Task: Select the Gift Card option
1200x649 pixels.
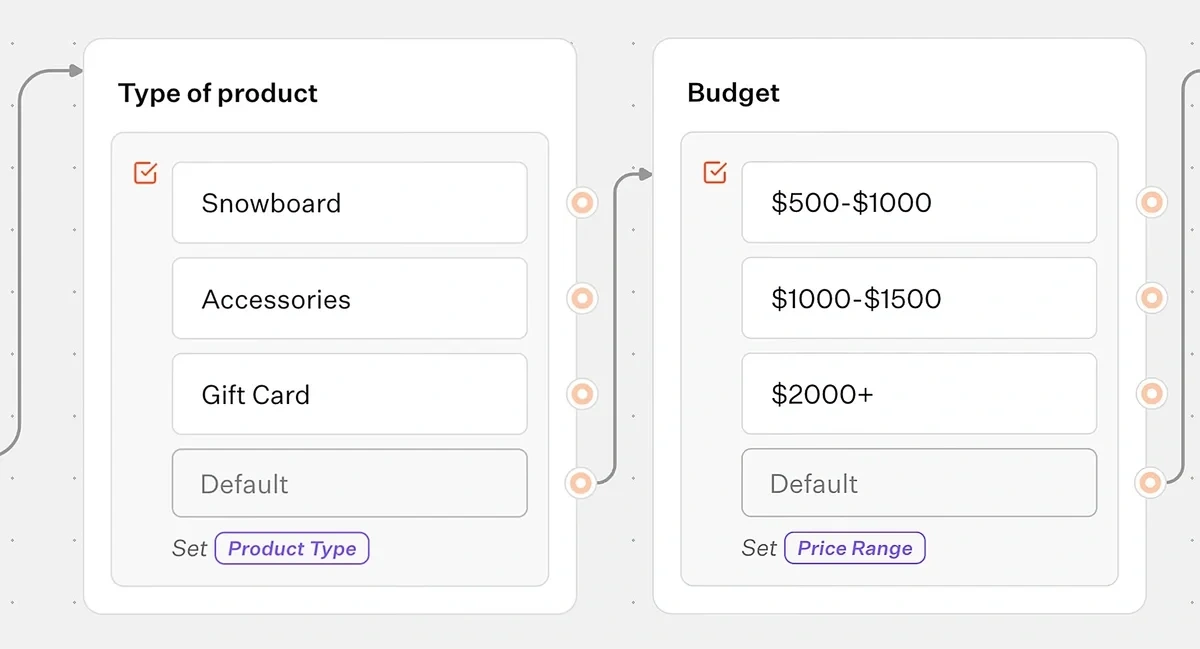Action: [x=349, y=394]
